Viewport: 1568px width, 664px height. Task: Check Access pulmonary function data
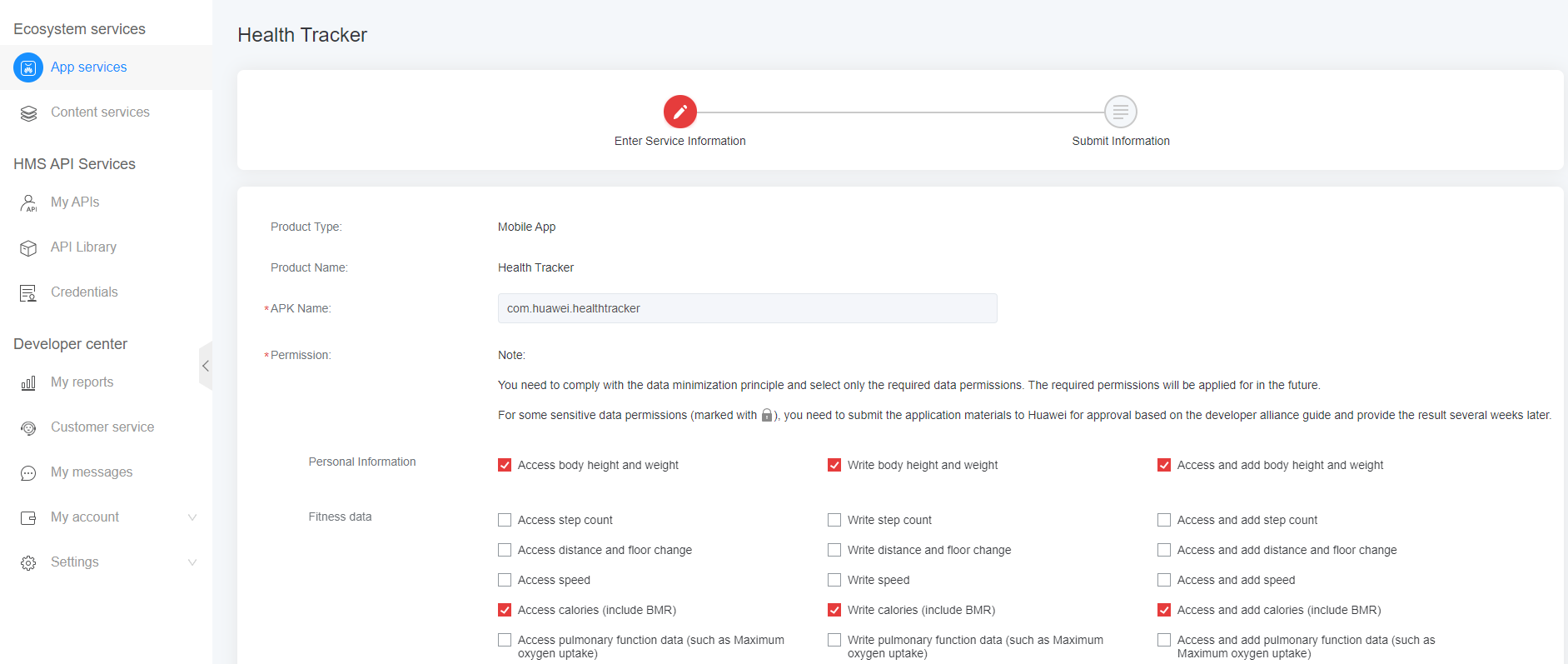[x=505, y=640]
